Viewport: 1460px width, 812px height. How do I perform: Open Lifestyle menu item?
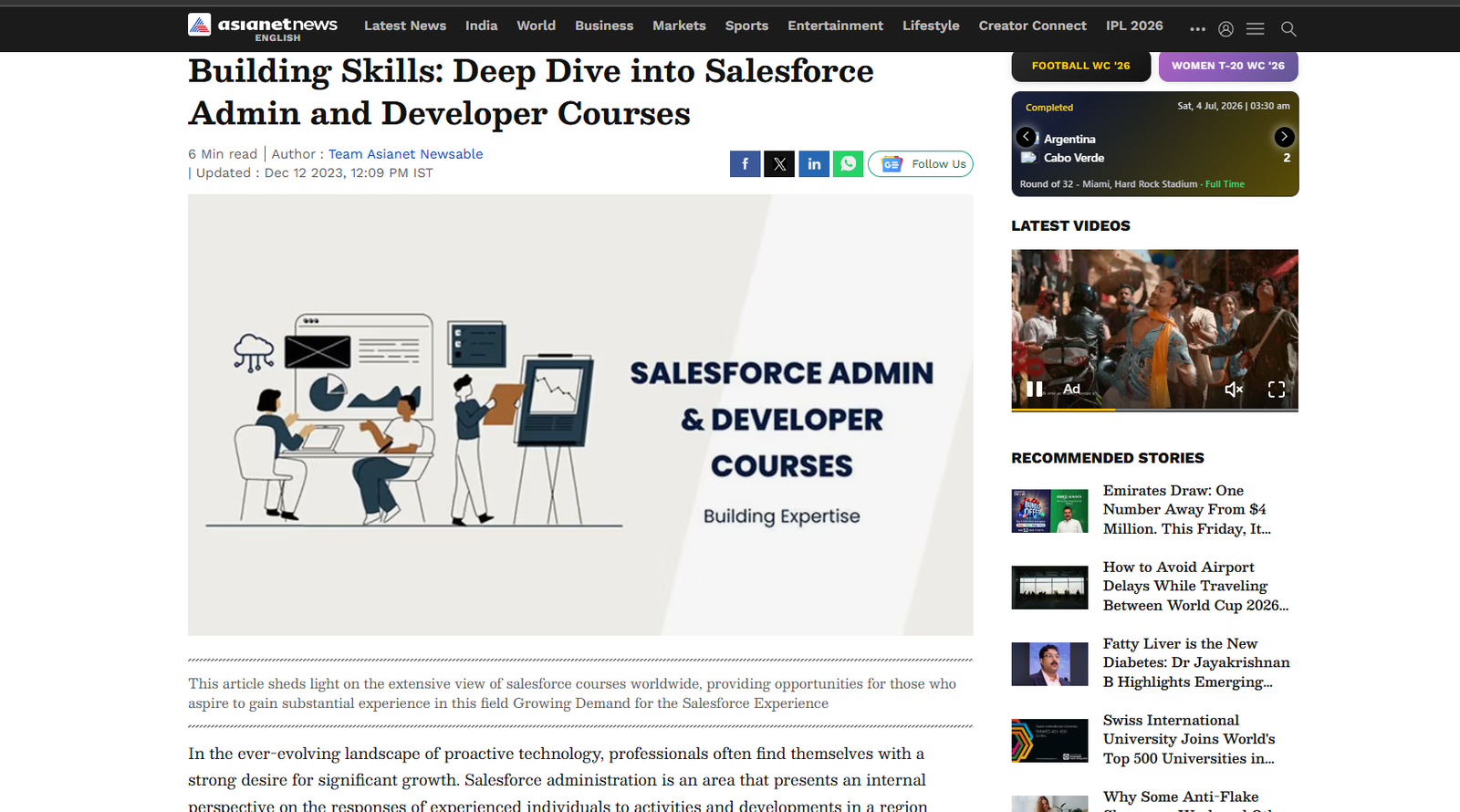click(x=931, y=26)
